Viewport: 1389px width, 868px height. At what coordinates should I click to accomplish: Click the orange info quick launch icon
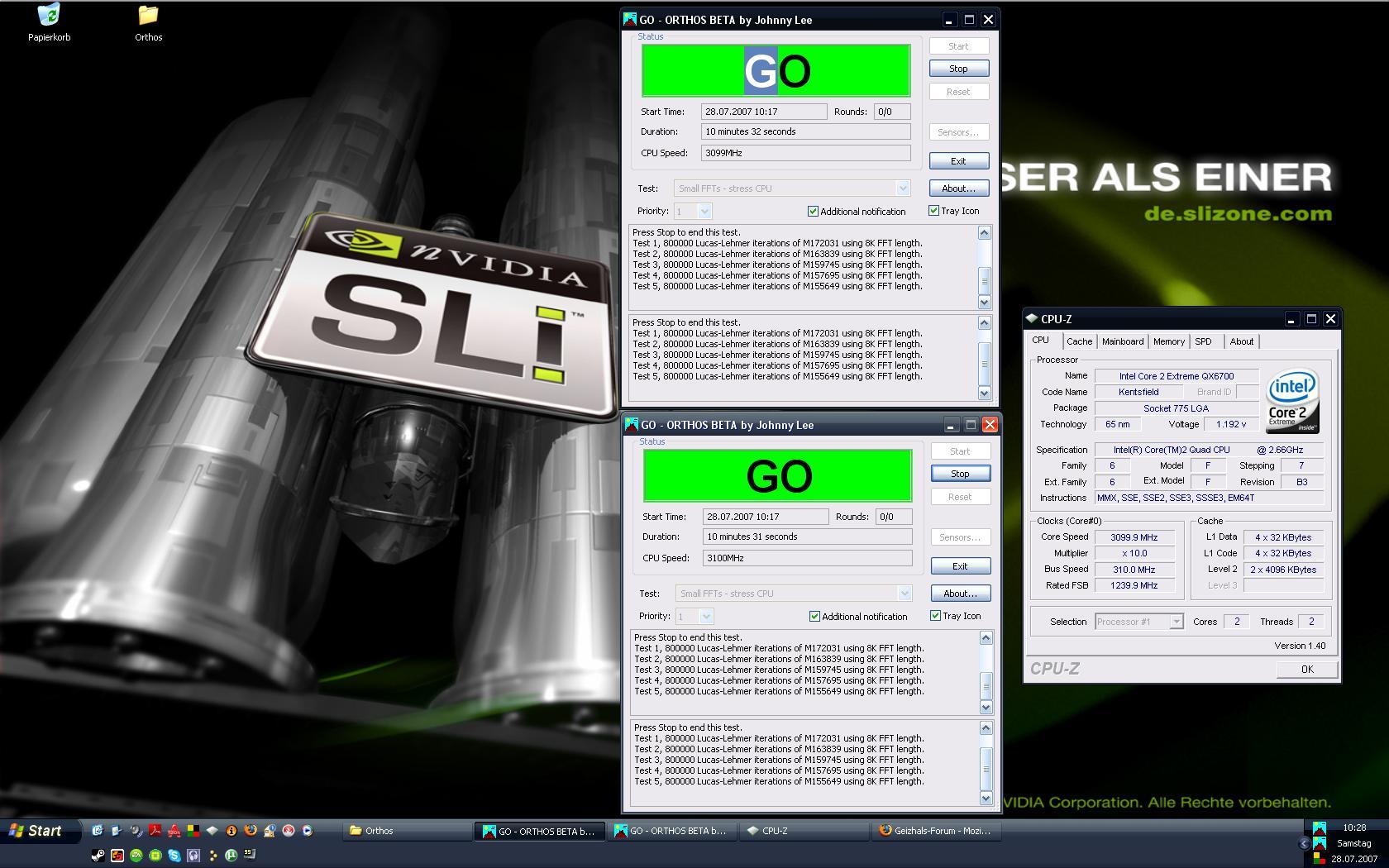tap(231, 830)
